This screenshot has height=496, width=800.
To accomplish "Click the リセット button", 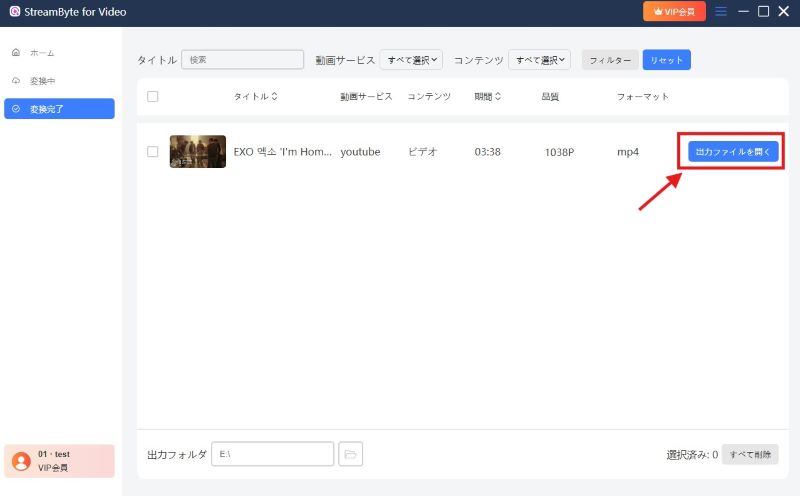I will click(666, 60).
